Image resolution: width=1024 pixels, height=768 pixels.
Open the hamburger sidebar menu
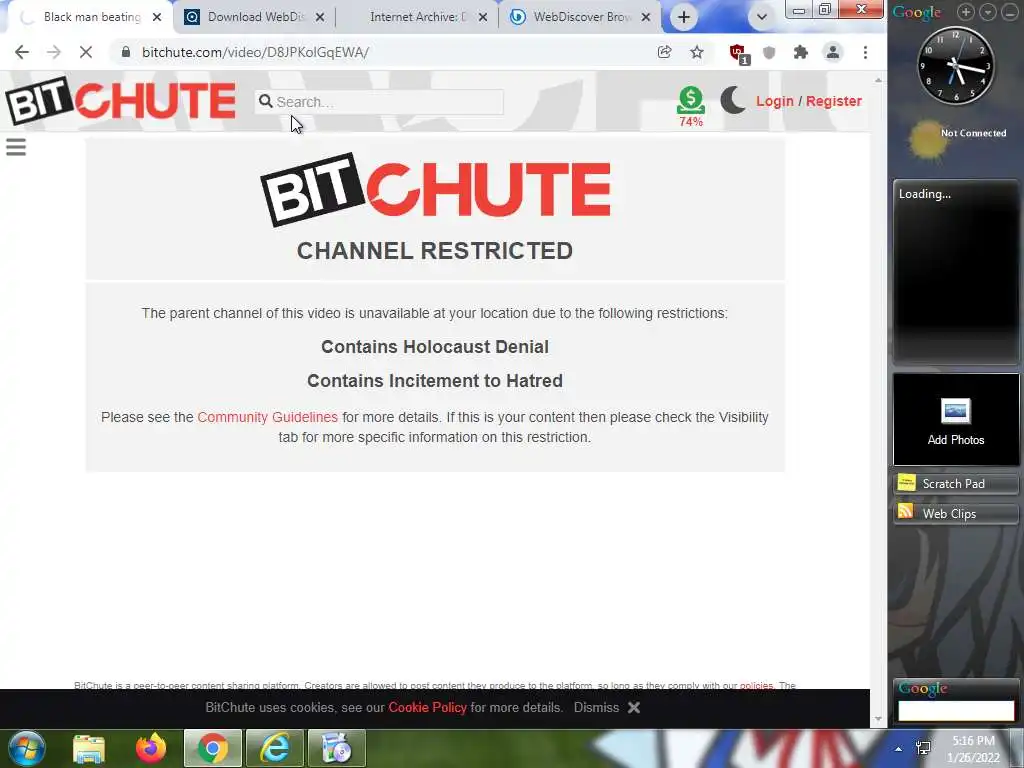16,147
